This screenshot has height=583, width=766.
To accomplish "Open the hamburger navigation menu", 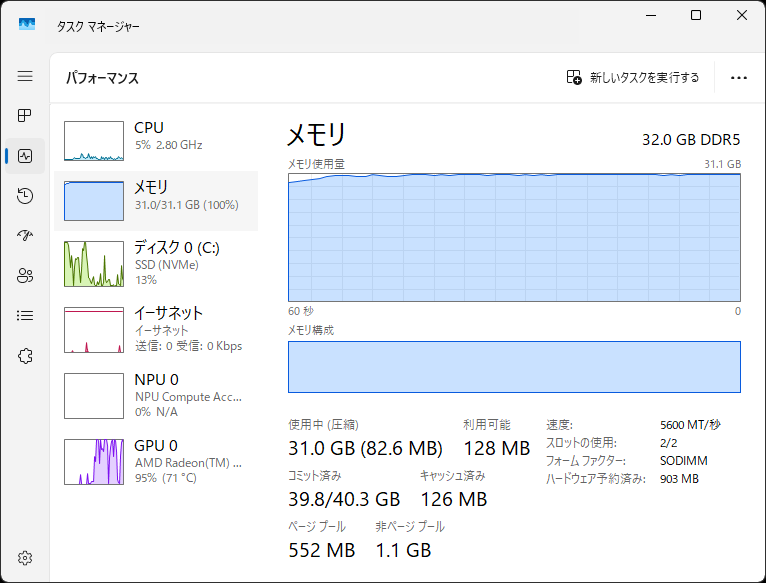I will pyautogui.click(x=25, y=76).
